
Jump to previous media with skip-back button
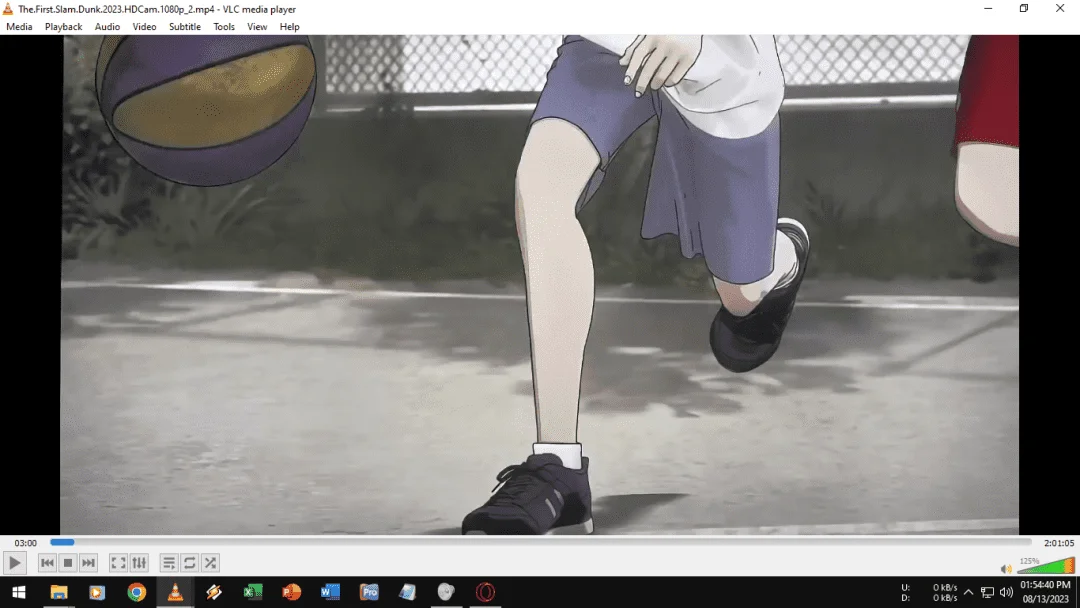47,563
